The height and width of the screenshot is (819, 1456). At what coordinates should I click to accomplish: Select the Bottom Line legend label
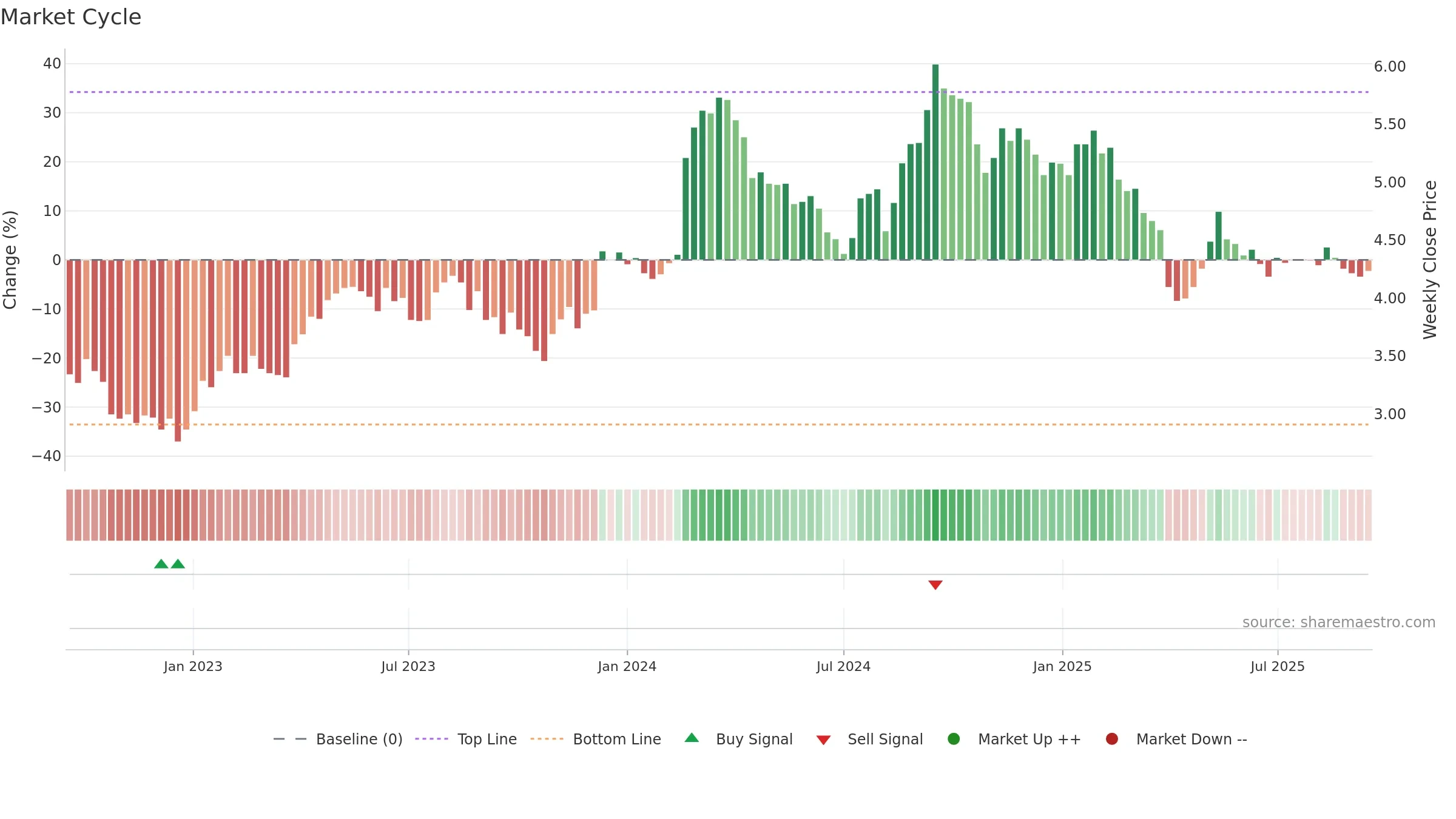click(x=617, y=740)
